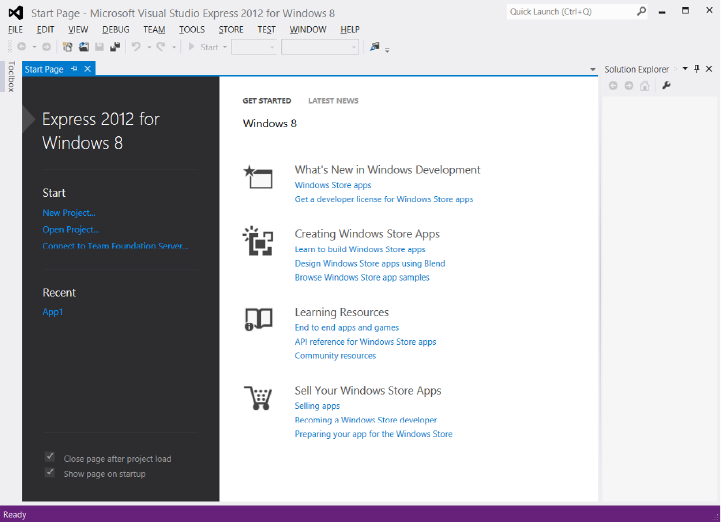Click Solution Explorer Back icon
Viewport: 721px width, 522px height.
click(613, 86)
